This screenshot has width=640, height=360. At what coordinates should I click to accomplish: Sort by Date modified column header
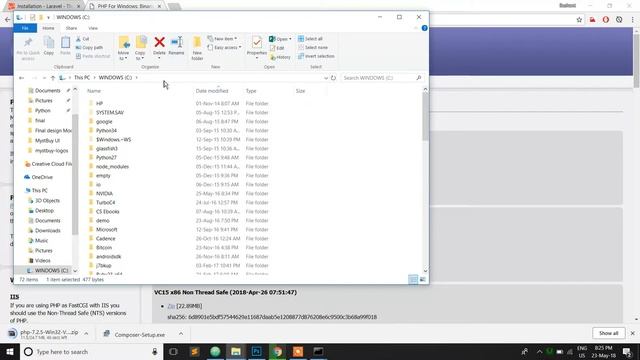(212, 91)
